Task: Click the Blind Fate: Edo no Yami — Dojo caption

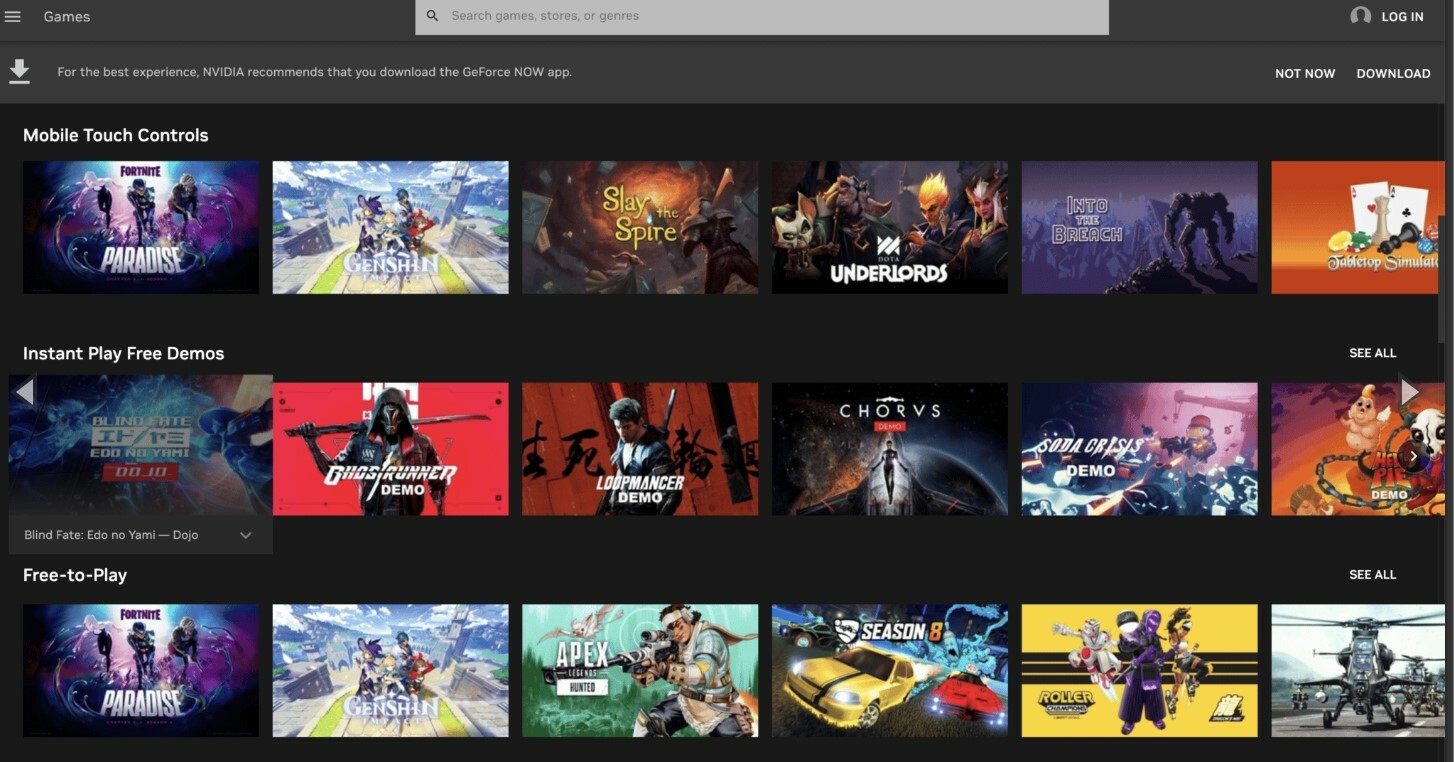Action: coord(111,535)
